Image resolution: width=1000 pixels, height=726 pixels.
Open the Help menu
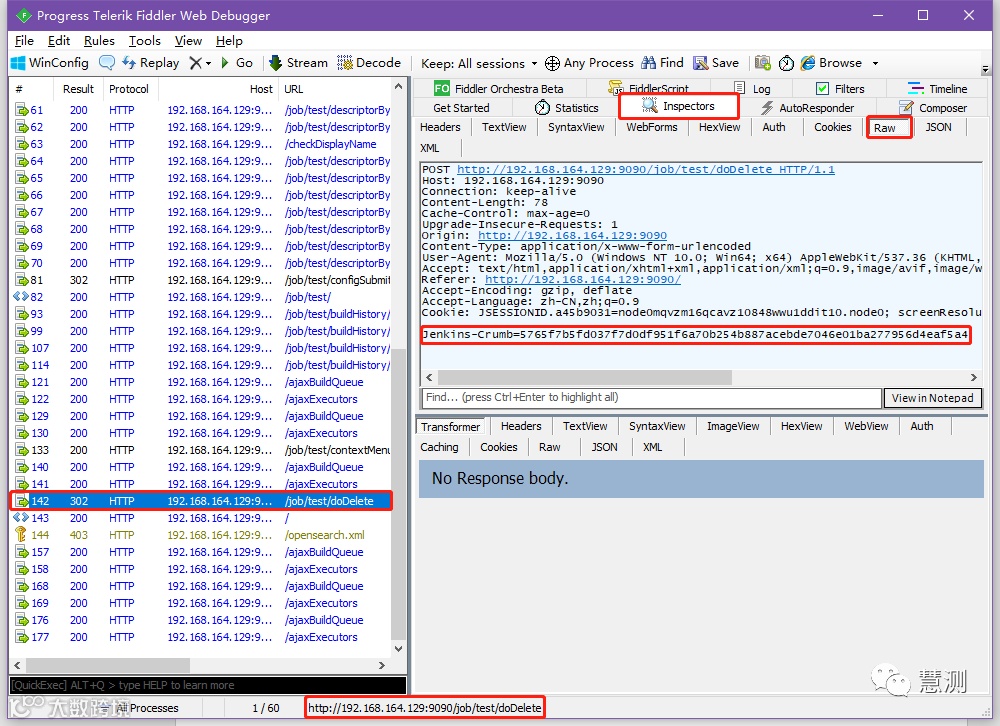point(229,41)
